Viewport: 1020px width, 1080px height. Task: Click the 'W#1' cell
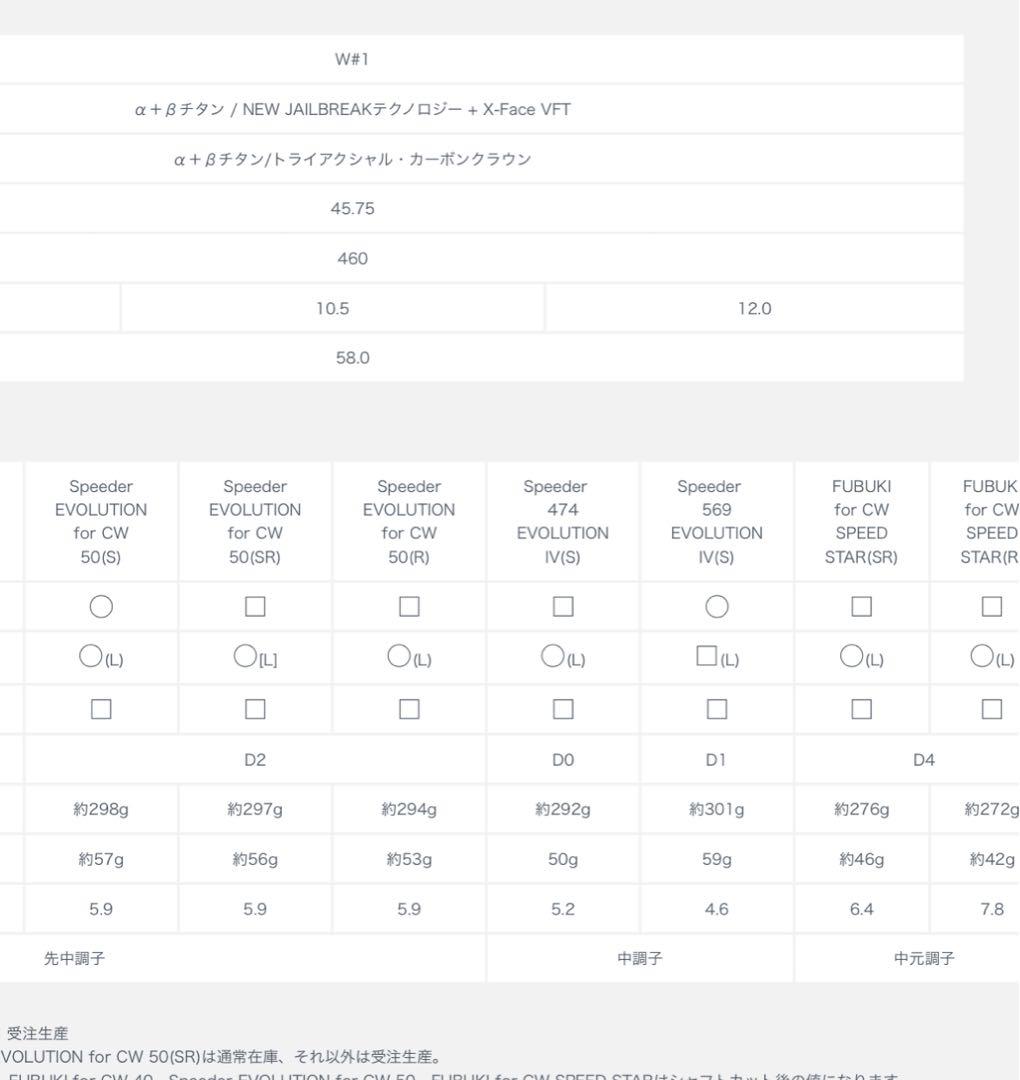(352, 59)
